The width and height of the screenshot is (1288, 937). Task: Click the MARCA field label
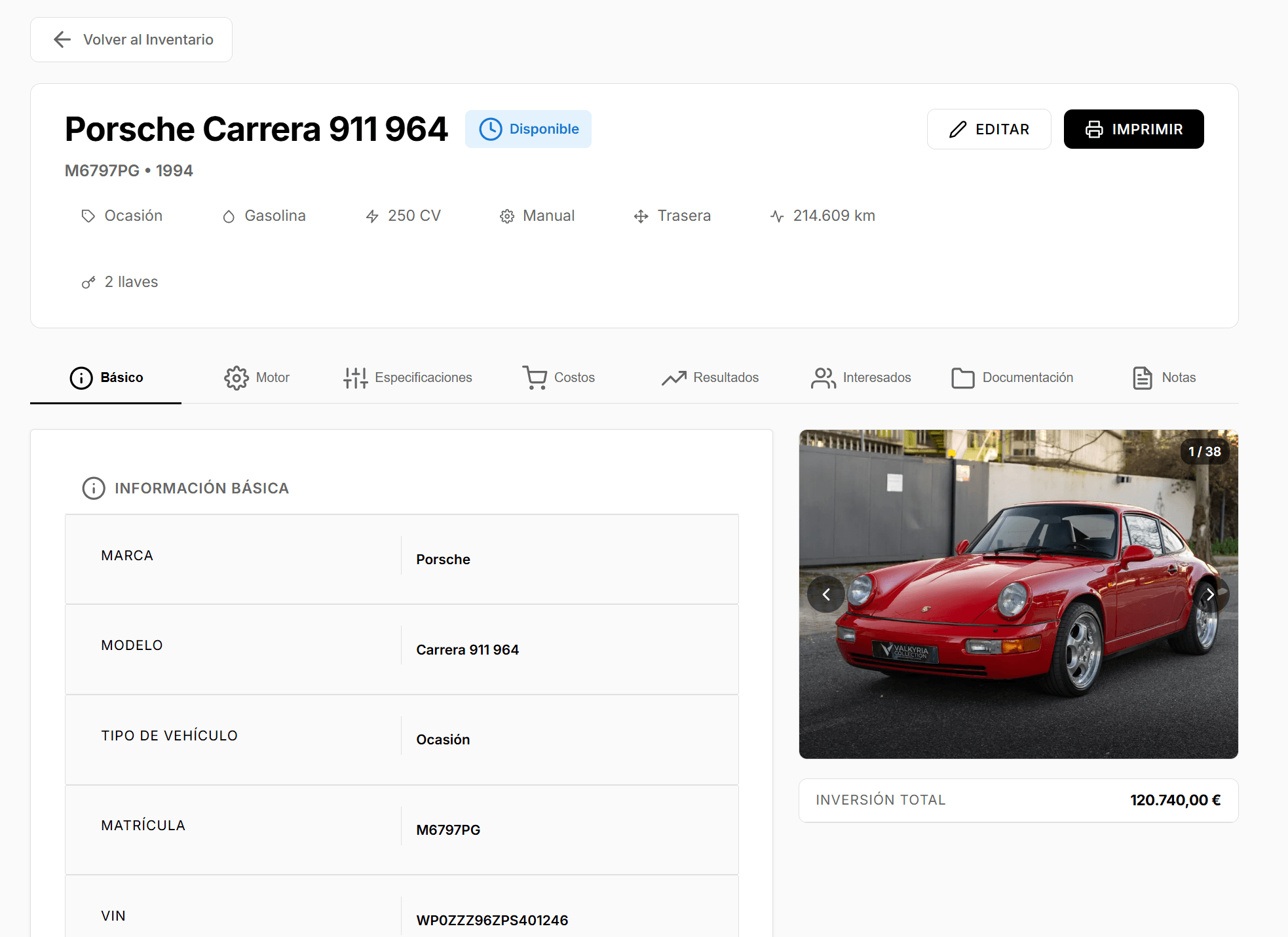(127, 556)
